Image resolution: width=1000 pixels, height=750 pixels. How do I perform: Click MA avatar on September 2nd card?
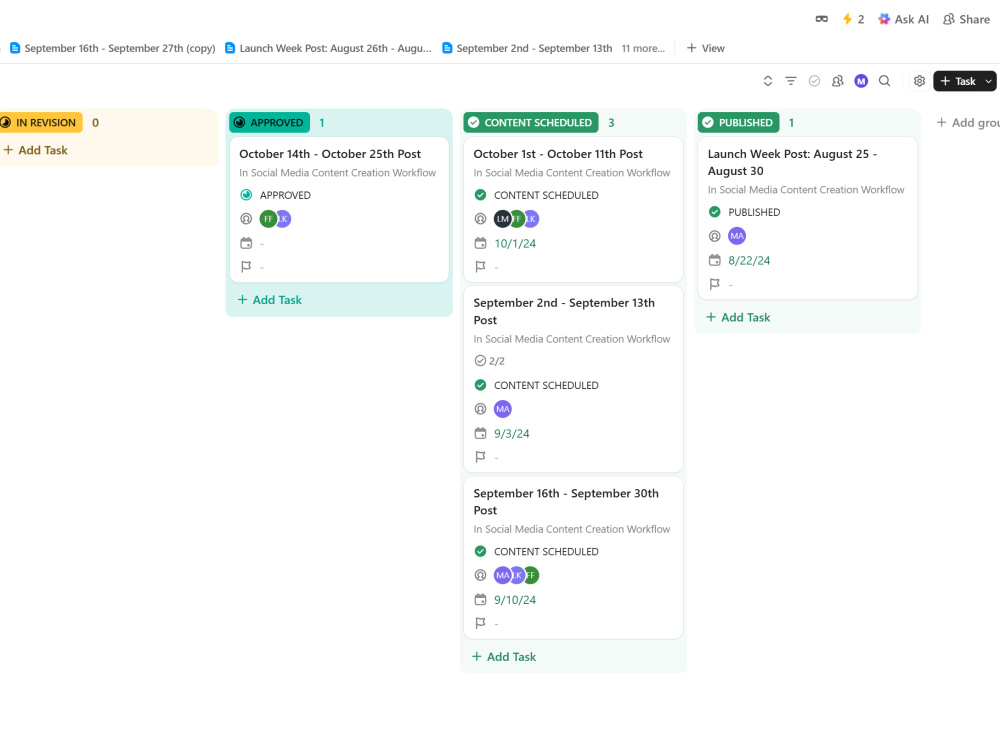[x=503, y=409]
